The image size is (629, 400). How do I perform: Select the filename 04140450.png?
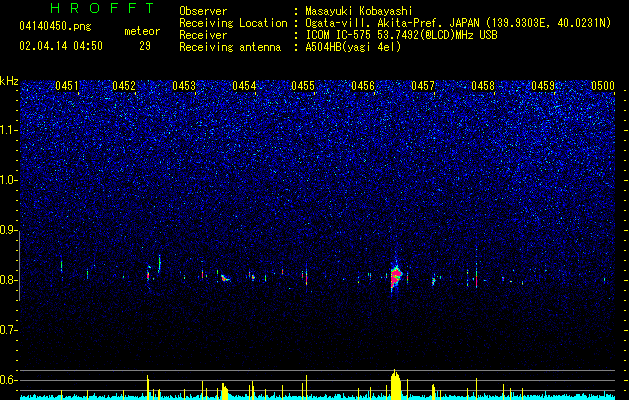click(55, 27)
